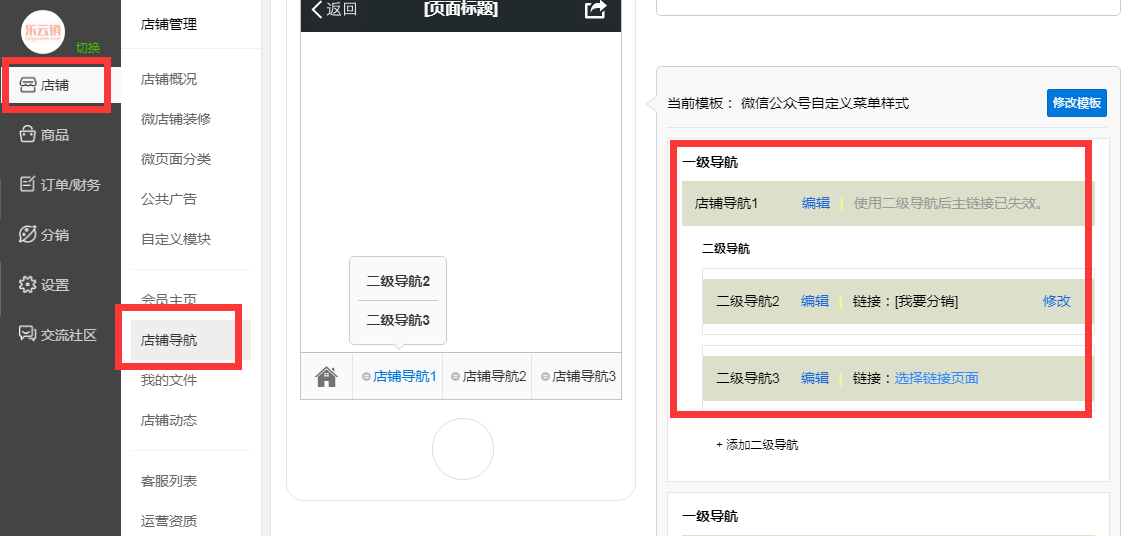Image resolution: width=1131 pixels, height=536 pixels.
Task: Click + 添加二级导航
Action: click(757, 445)
